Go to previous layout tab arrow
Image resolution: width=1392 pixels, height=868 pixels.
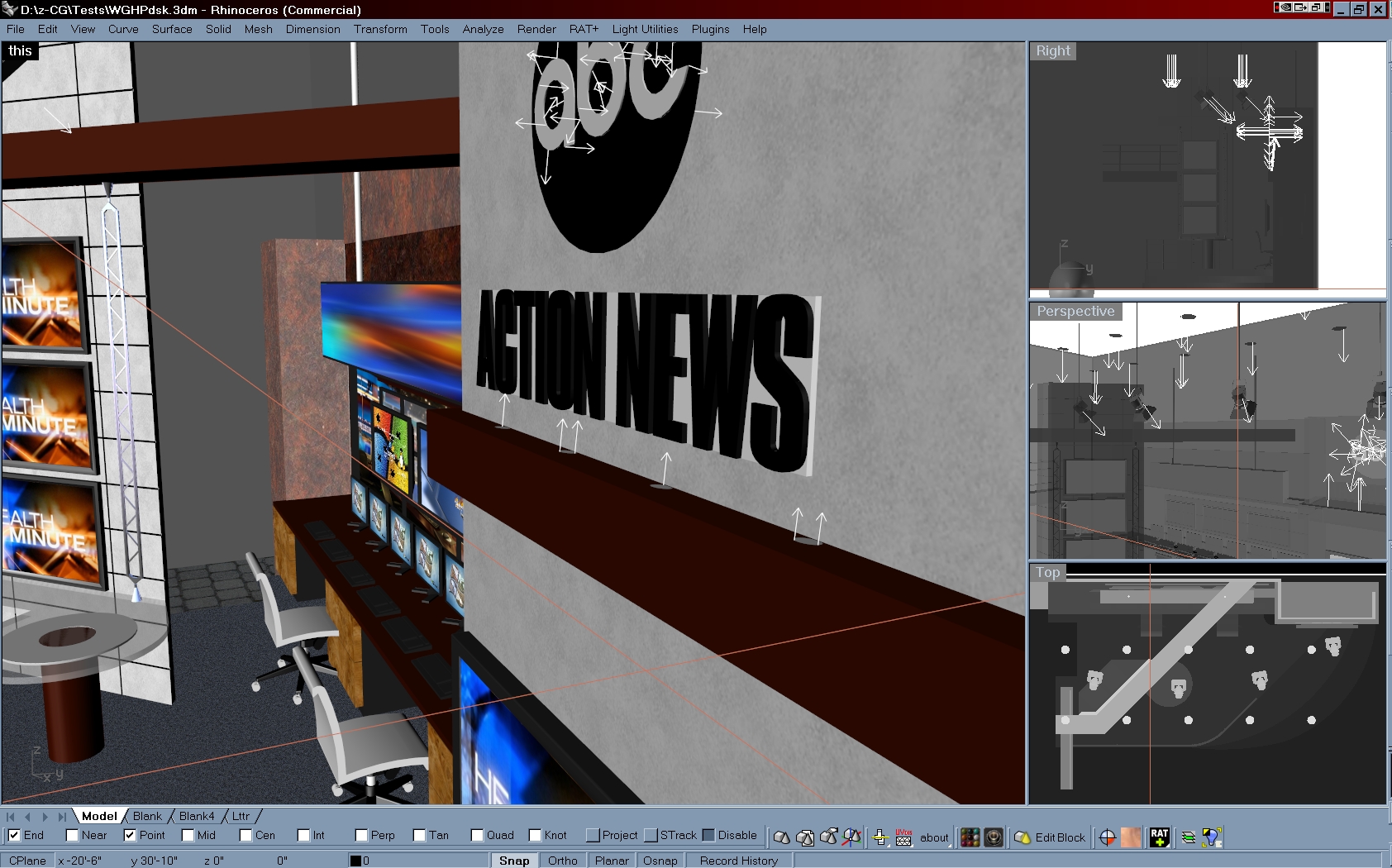(28, 817)
